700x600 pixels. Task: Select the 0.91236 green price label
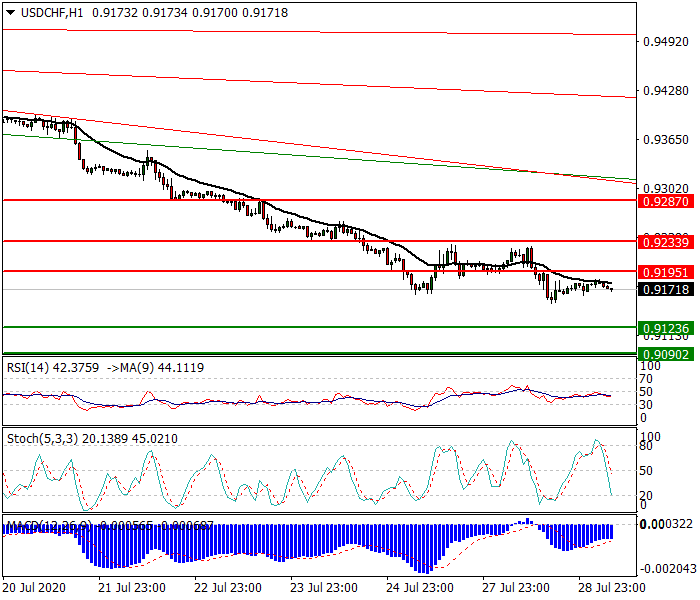click(x=666, y=329)
